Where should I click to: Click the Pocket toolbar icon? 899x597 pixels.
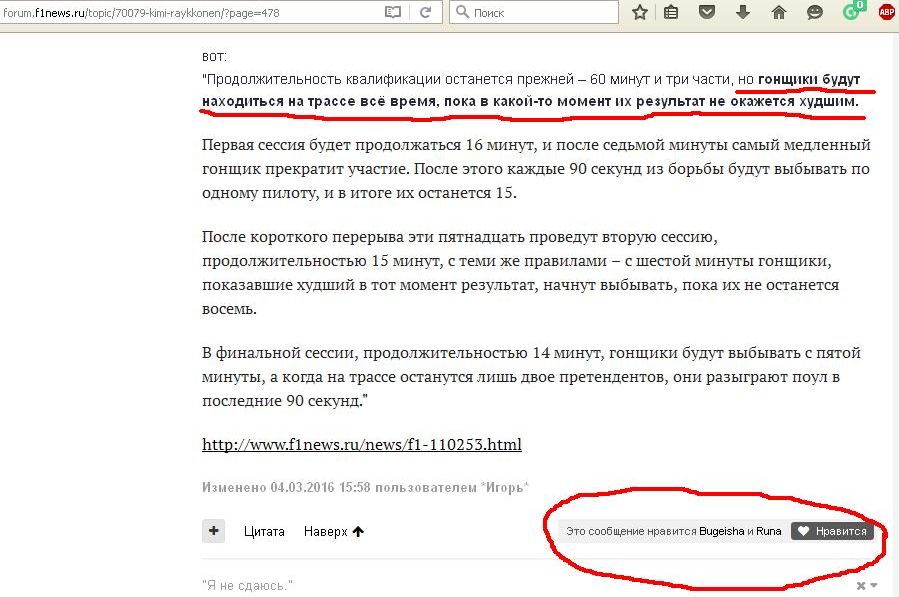pyautogui.click(x=707, y=12)
